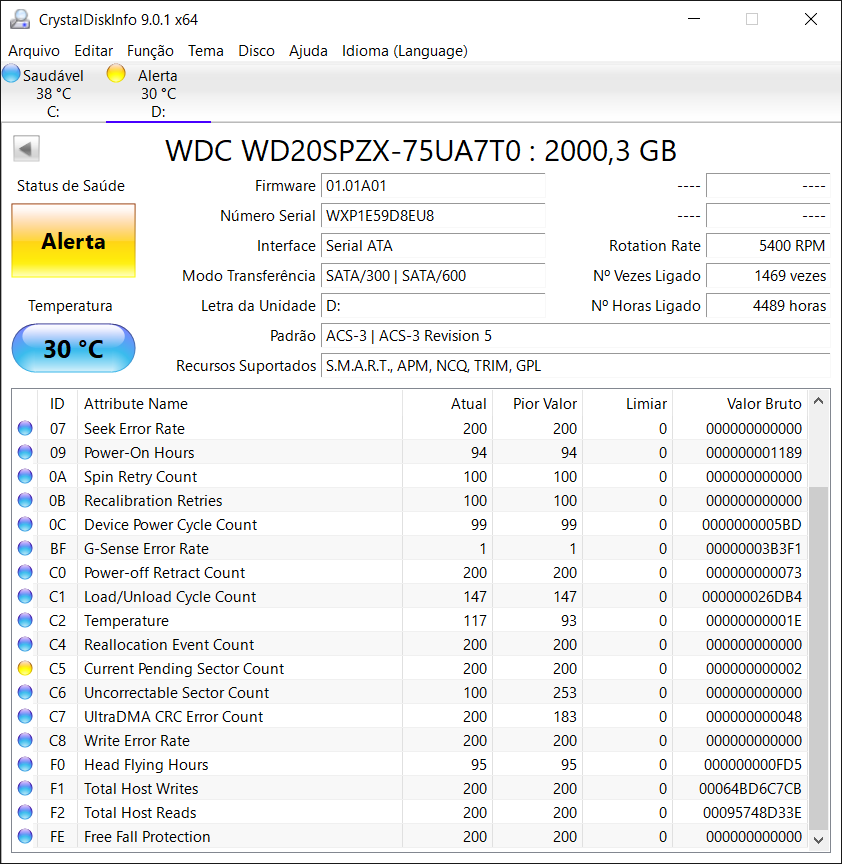This screenshot has height=864, width=842.
Task: Click the status dot for Recalibration Retries
Action: point(25,500)
